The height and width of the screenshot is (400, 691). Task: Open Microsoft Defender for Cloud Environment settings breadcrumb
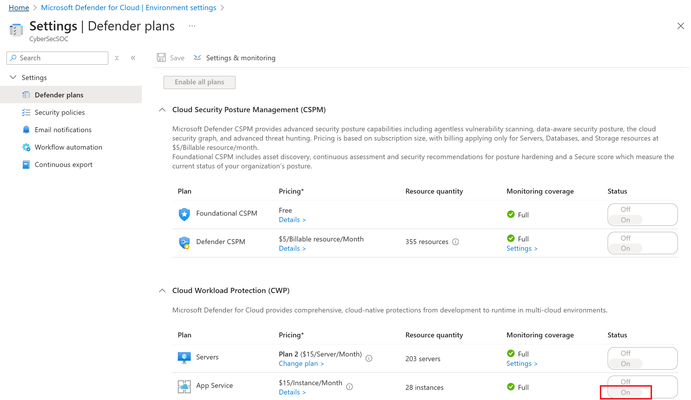pyautogui.click(x=128, y=7)
